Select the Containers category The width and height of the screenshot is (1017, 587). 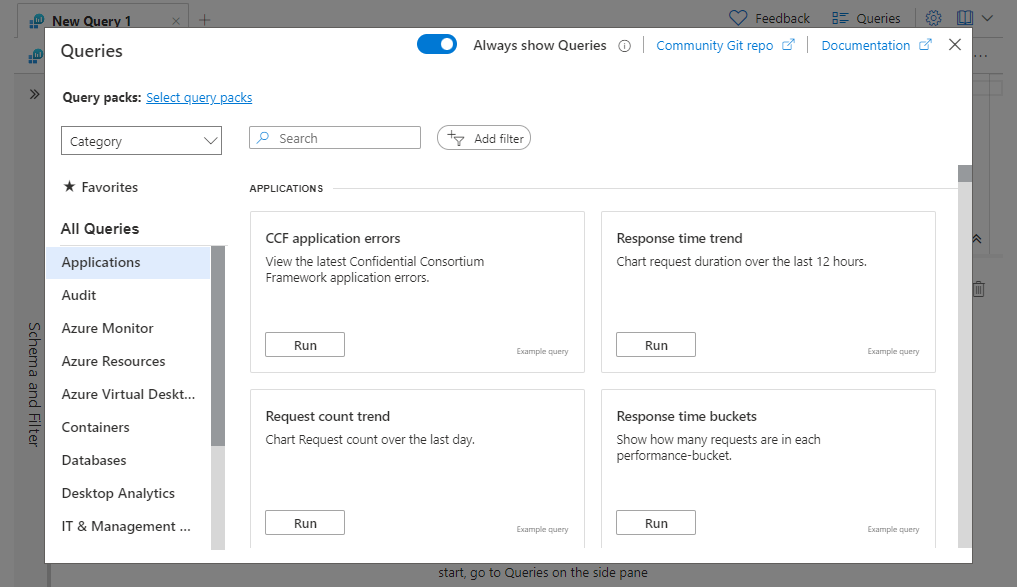click(128, 427)
